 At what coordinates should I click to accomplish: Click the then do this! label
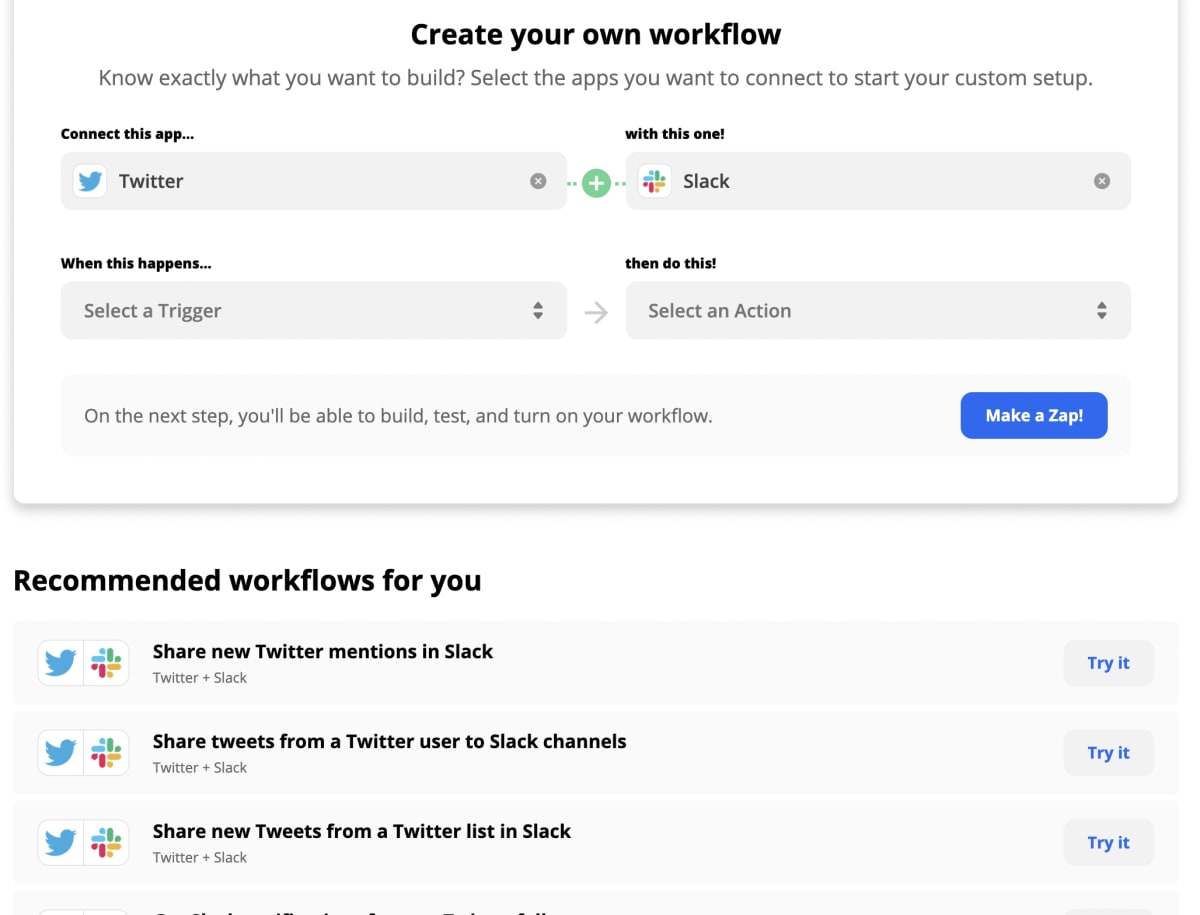click(x=671, y=264)
